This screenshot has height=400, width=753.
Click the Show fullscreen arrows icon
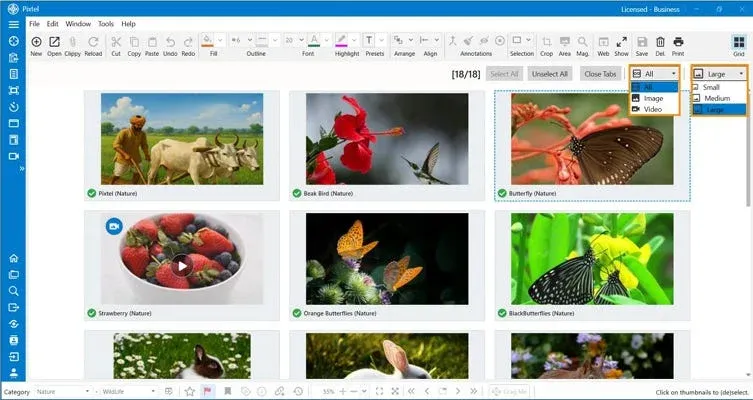[621, 42]
